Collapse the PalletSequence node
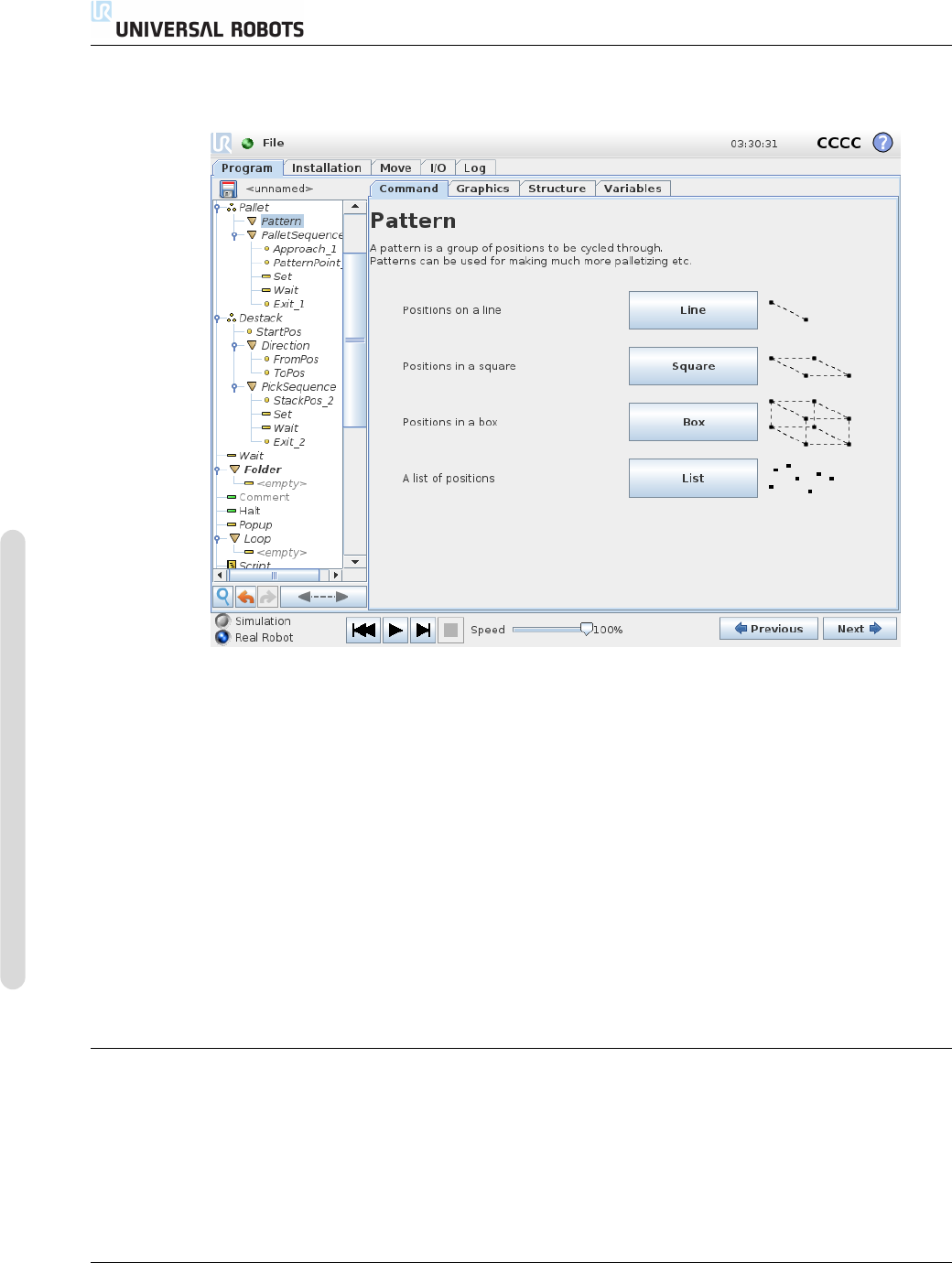The image size is (952, 1263). click(234, 235)
